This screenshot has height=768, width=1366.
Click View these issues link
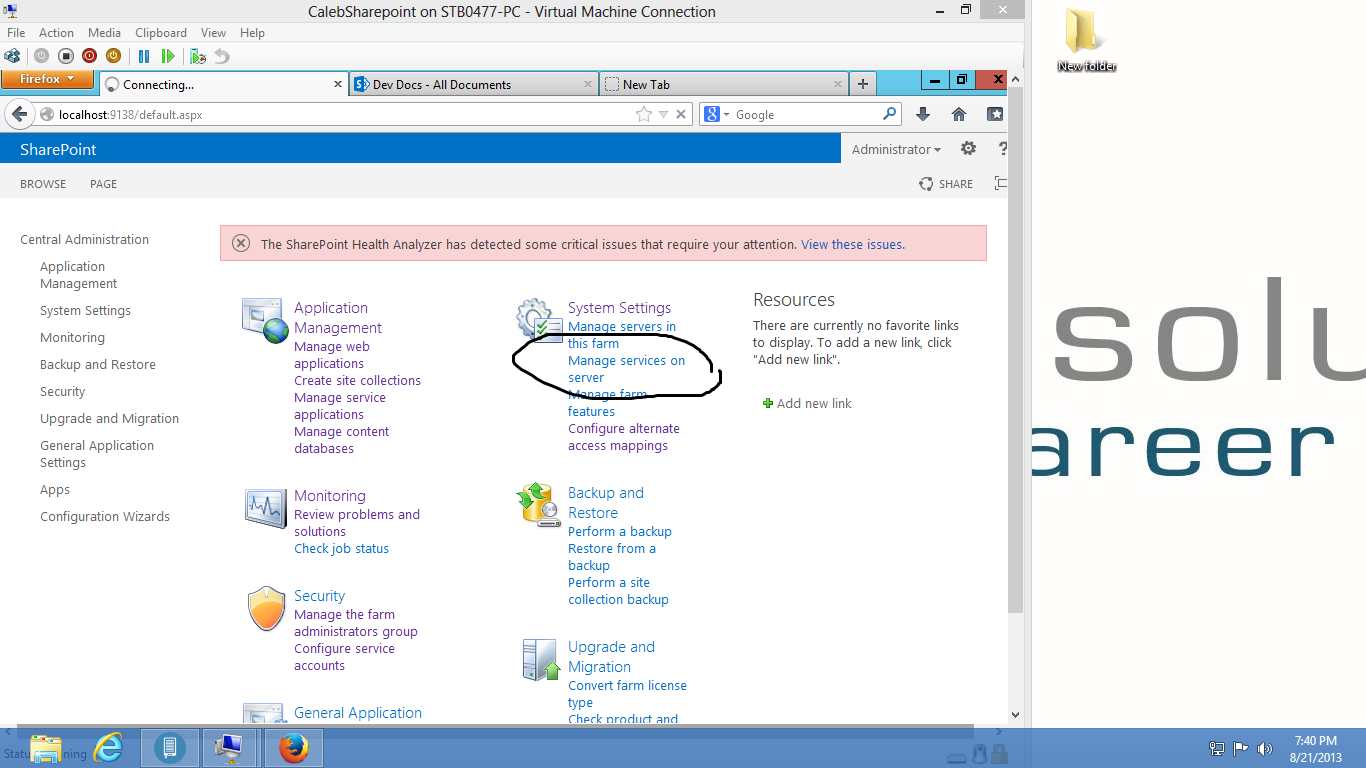tap(853, 244)
